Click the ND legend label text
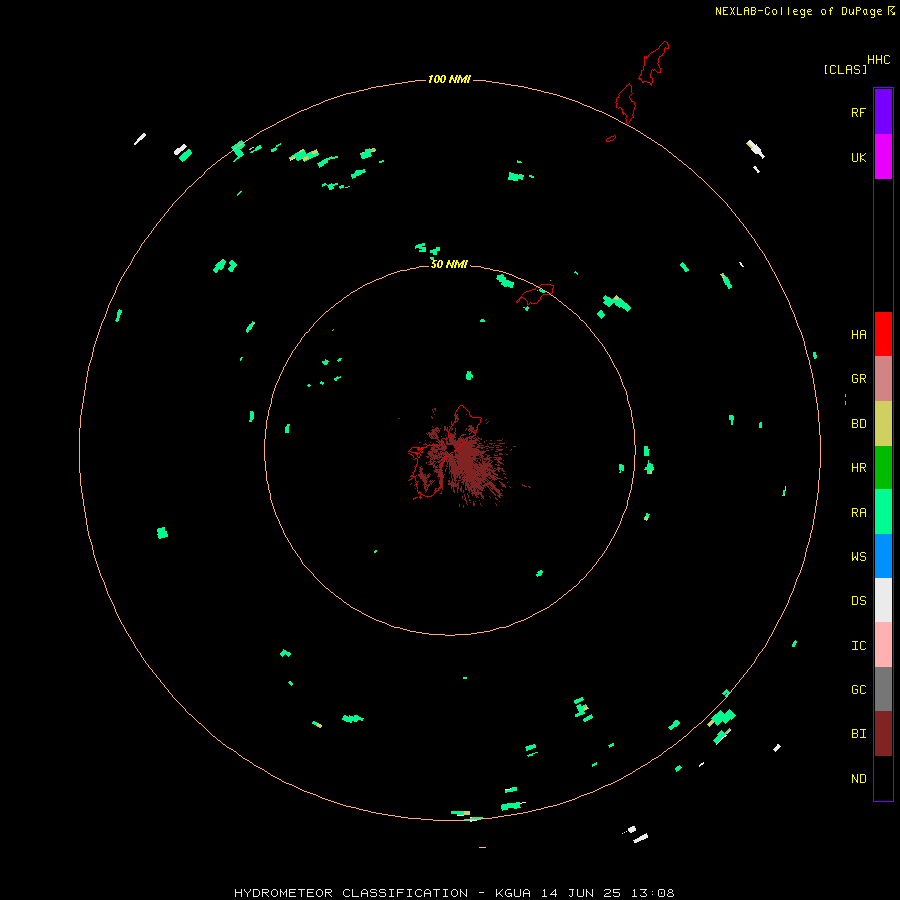The width and height of the screenshot is (900, 900). (x=858, y=778)
